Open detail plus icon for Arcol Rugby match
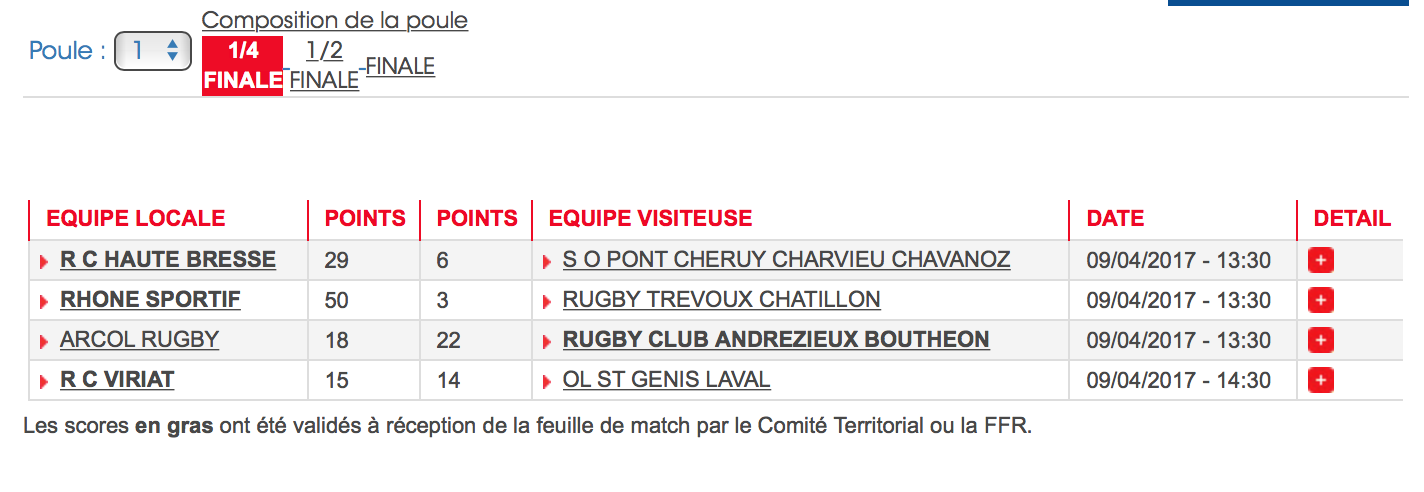The height and width of the screenshot is (492, 1424). tap(1321, 340)
